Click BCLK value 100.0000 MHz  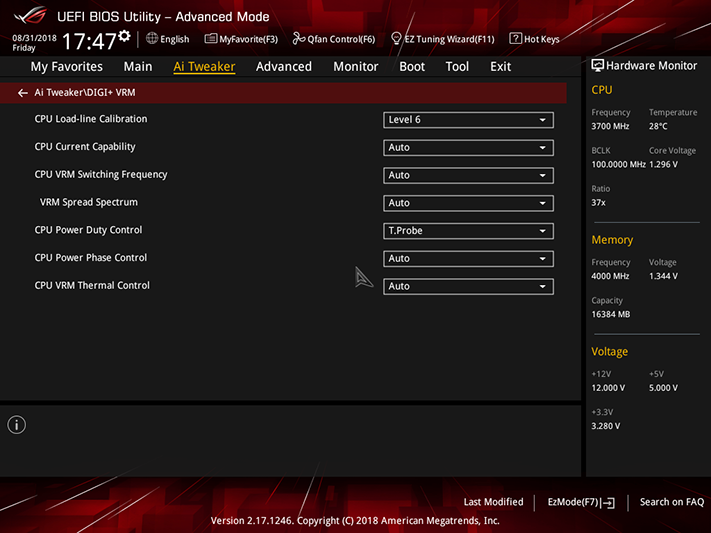[x=618, y=164]
